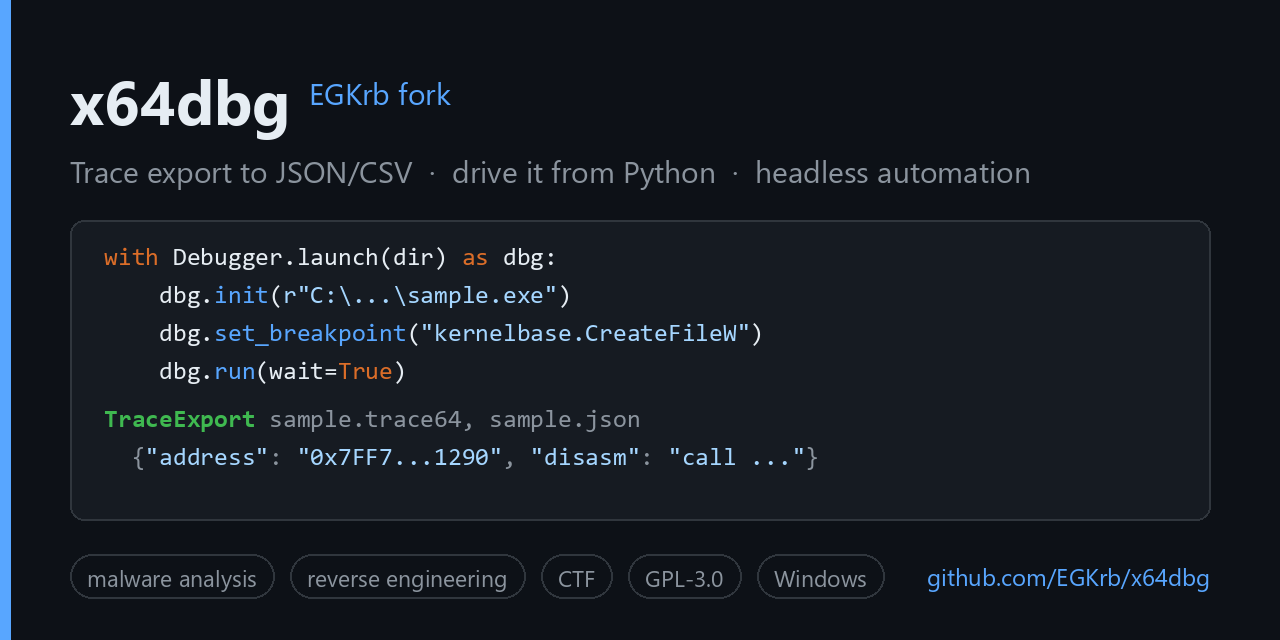Click 'headless automation' subtitle text
Image resolution: width=1280 pixels, height=640 pixels.
pyautogui.click(x=893, y=173)
